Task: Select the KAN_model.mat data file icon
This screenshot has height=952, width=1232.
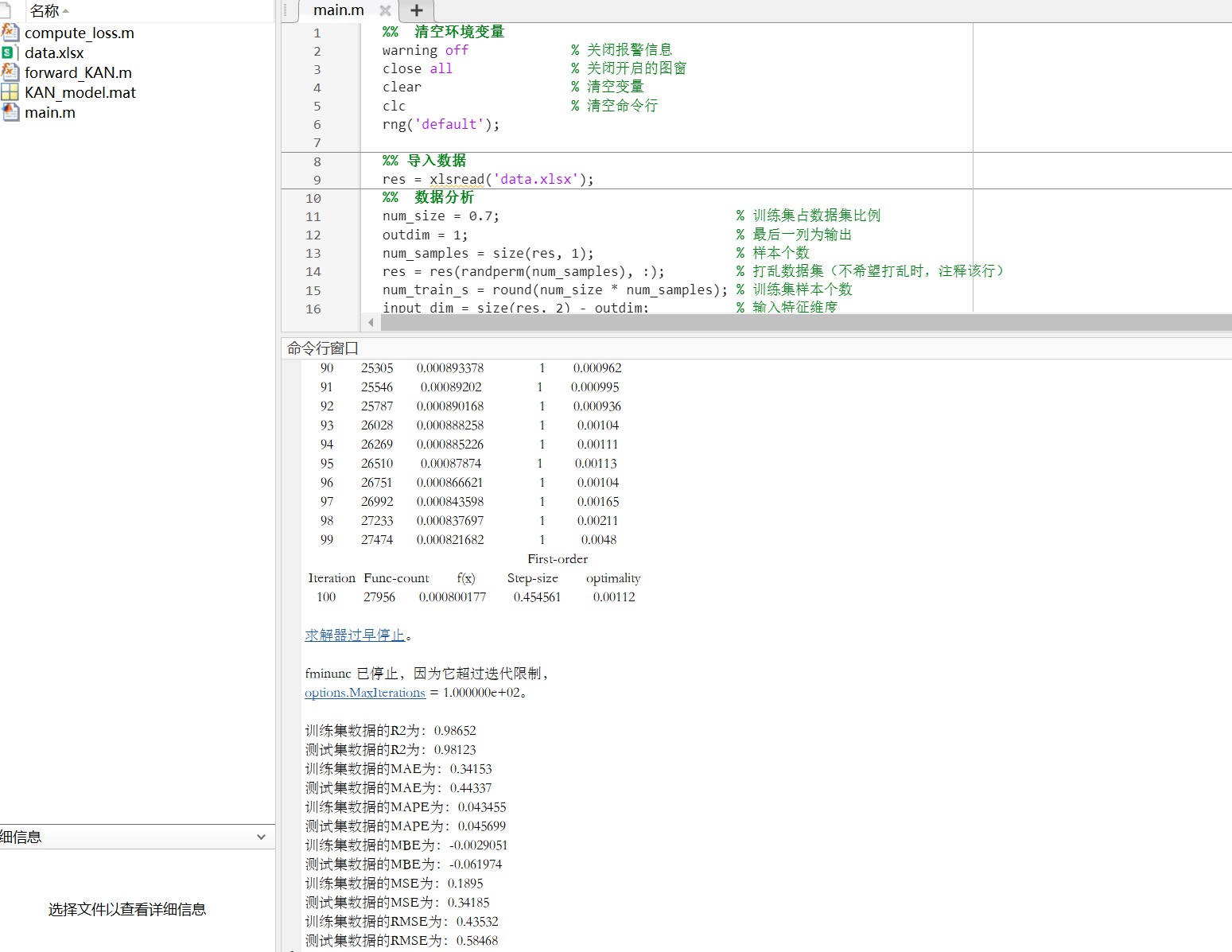Action: (x=10, y=92)
